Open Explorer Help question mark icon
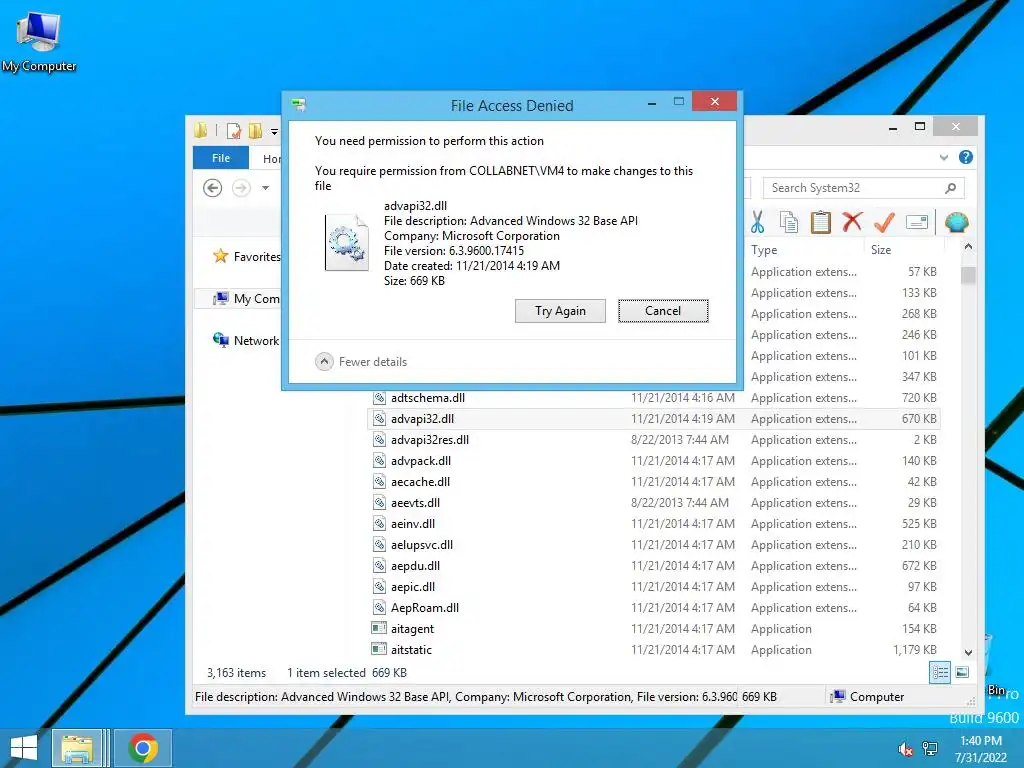 coord(966,157)
